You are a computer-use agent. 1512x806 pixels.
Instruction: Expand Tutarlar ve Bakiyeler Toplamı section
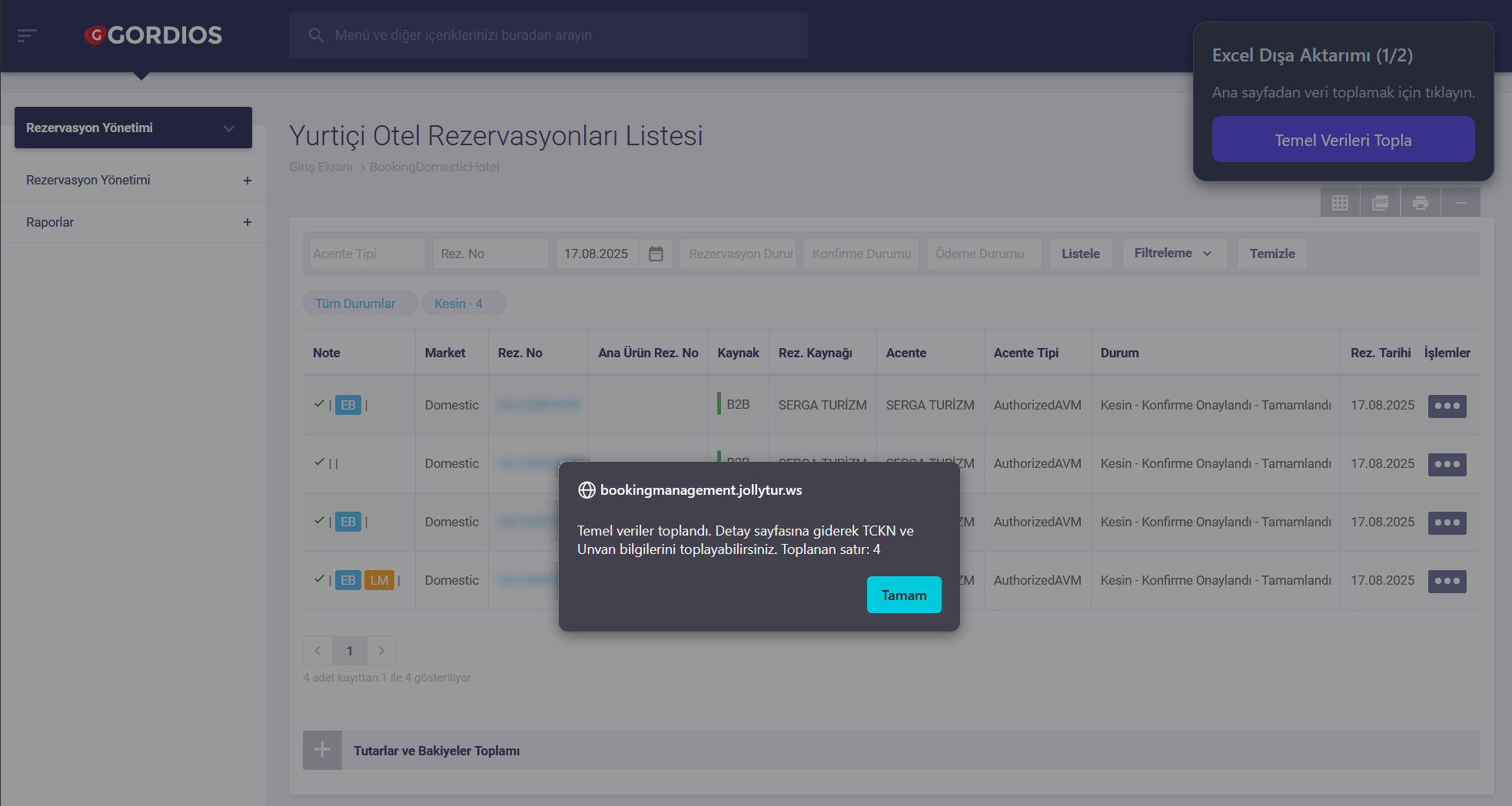coord(322,750)
